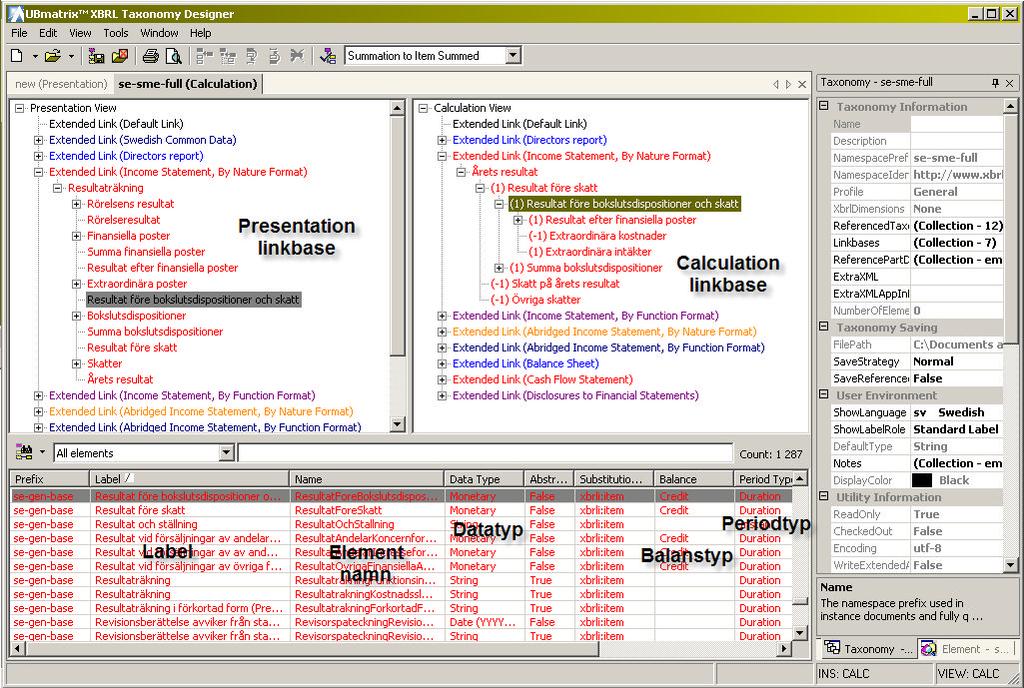Collapse Årets resultat node in Calculation View
1024x688 pixels.
pos(461,172)
